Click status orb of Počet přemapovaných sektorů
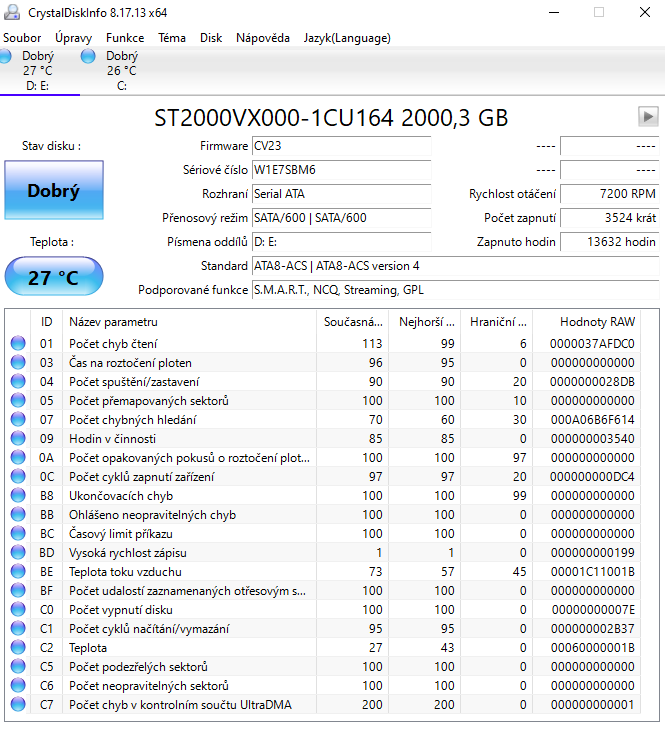This screenshot has height=729, width=665. point(18,401)
